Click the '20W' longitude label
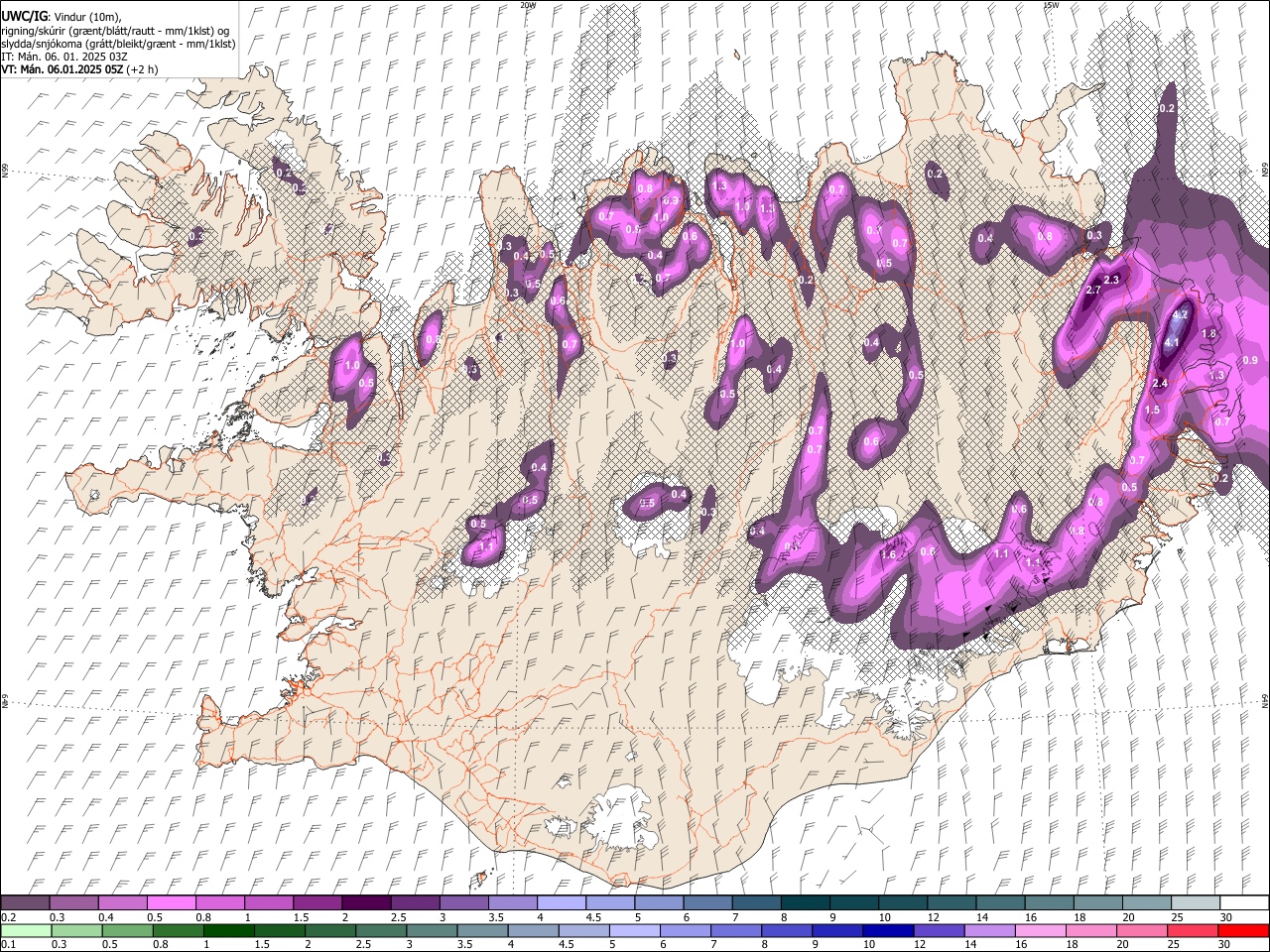1270x952 pixels. 528,5
